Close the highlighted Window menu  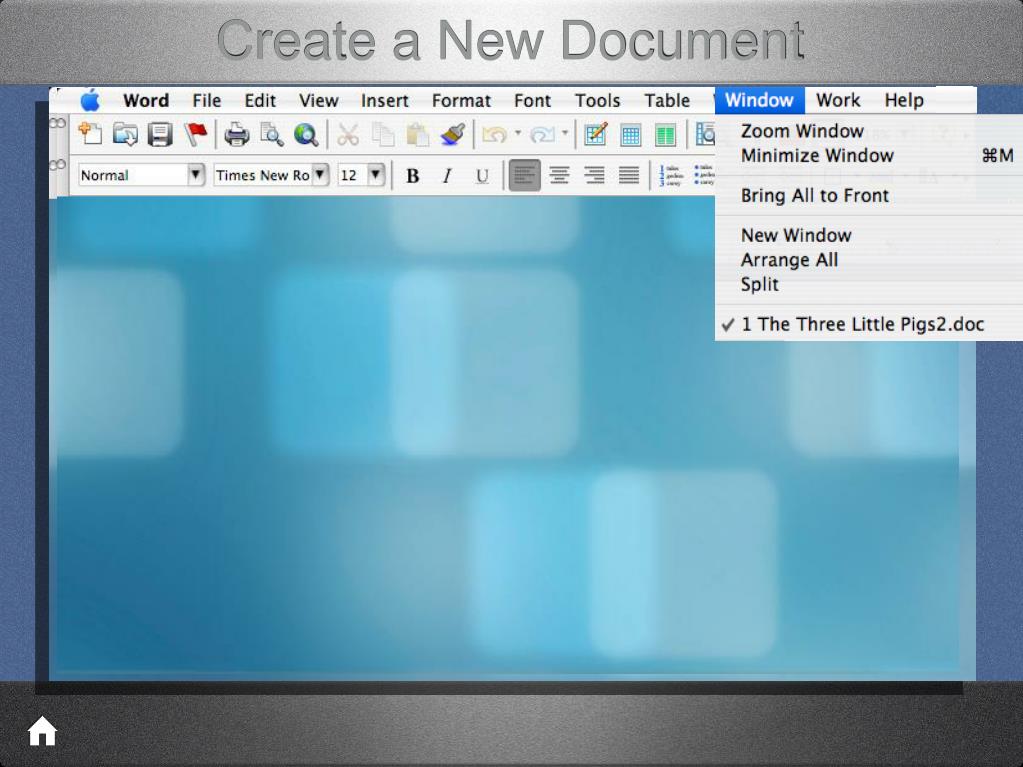pyautogui.click(x=759, y=100)
